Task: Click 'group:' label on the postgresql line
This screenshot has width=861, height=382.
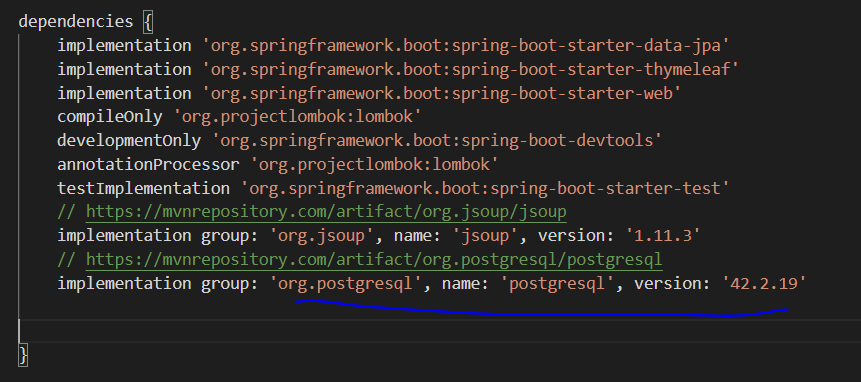Action: [230, 283]
